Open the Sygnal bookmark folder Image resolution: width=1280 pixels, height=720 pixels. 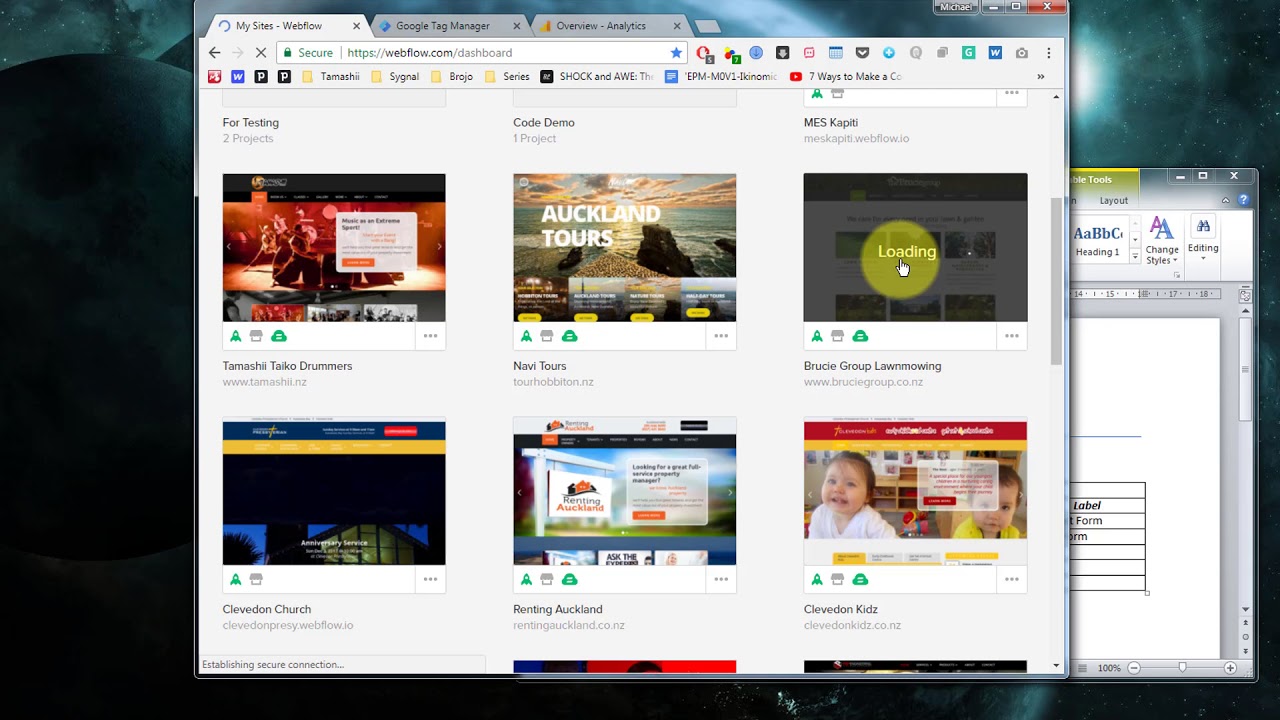tap(396, 76)
